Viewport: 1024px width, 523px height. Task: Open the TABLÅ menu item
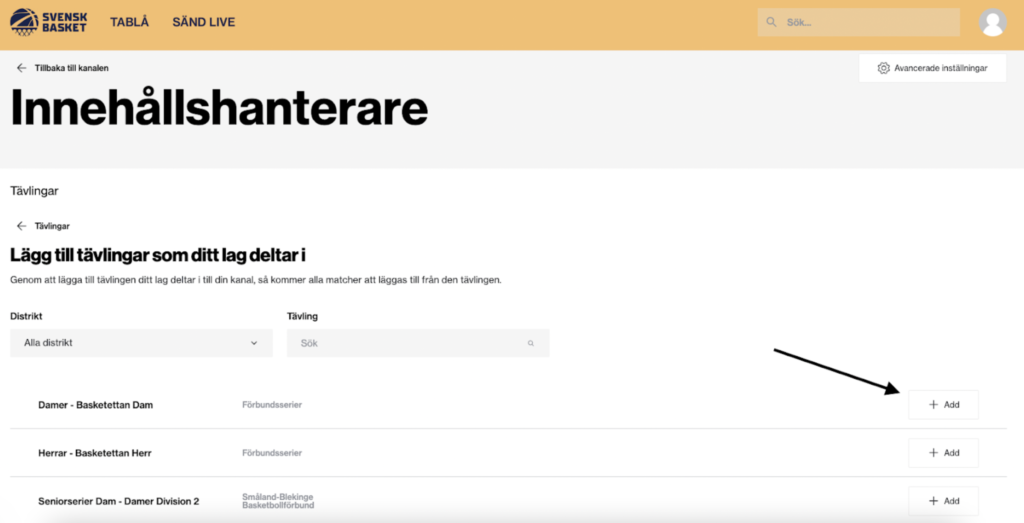[x=129, y=22]
